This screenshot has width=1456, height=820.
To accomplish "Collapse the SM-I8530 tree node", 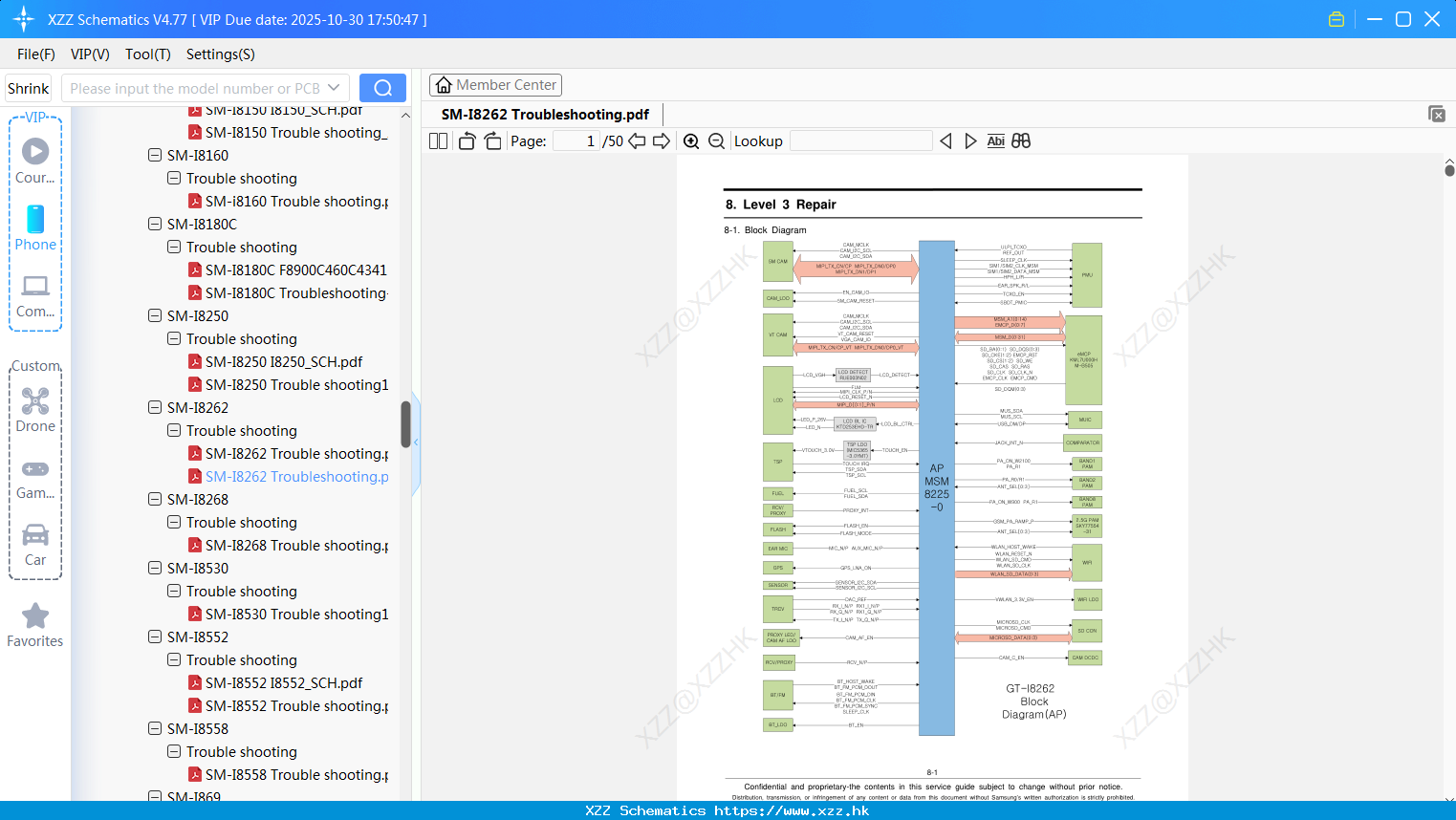I will (x=155, y=568).
